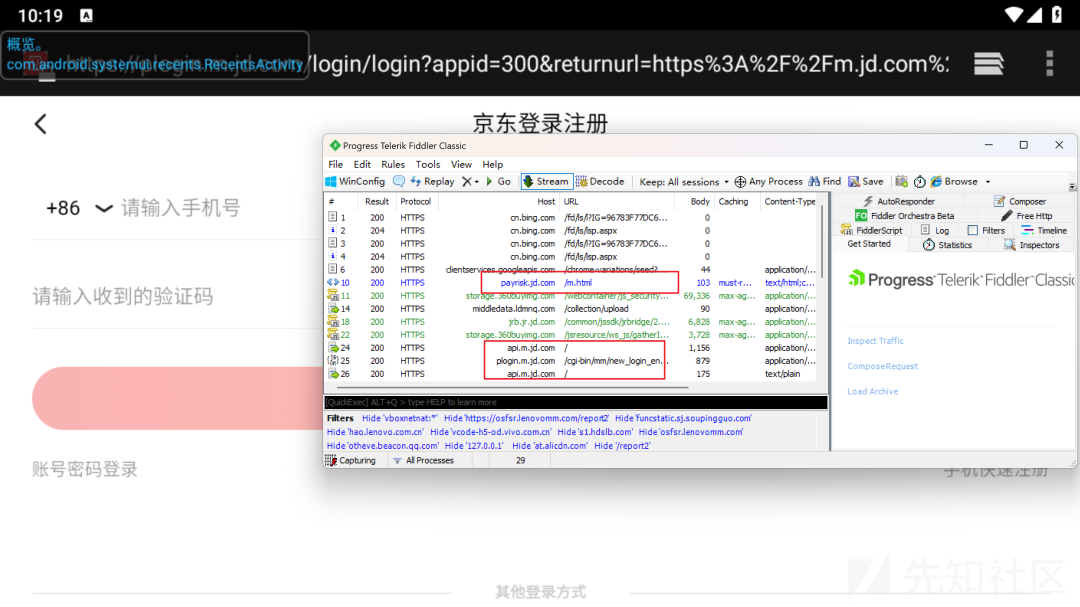The width and height of the screenshot is (1080, 607).
Task: Open the Fiddler Orchestra Beta tab
Action: click(x=904, y=216)
